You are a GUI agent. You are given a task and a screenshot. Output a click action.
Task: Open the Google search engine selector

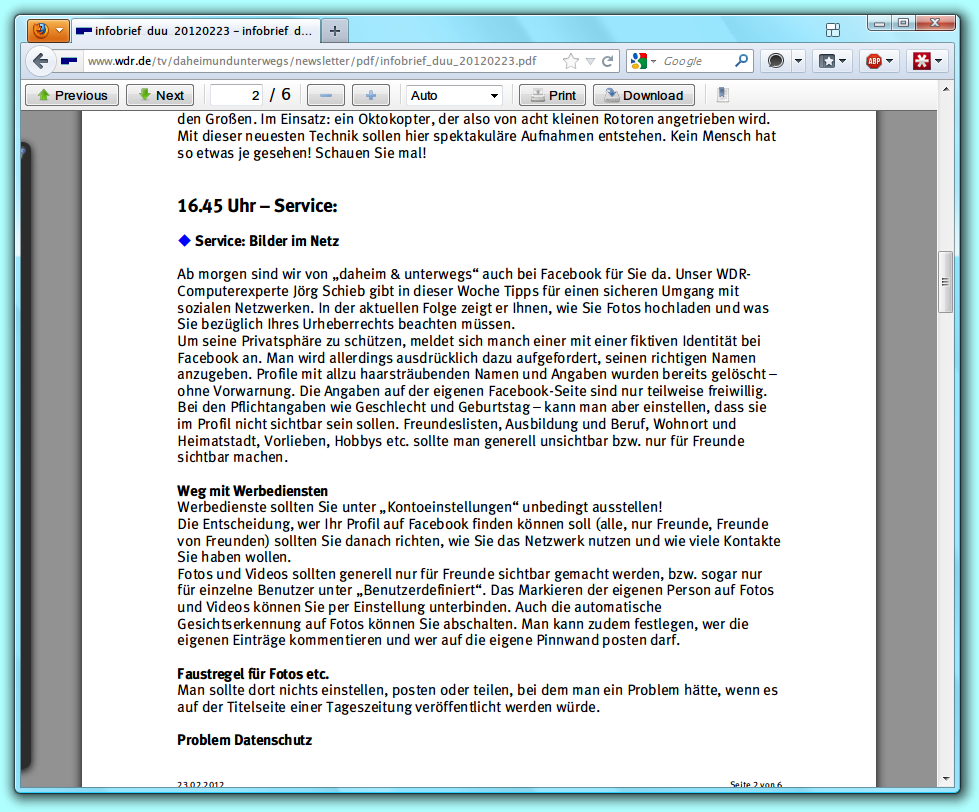643,61
